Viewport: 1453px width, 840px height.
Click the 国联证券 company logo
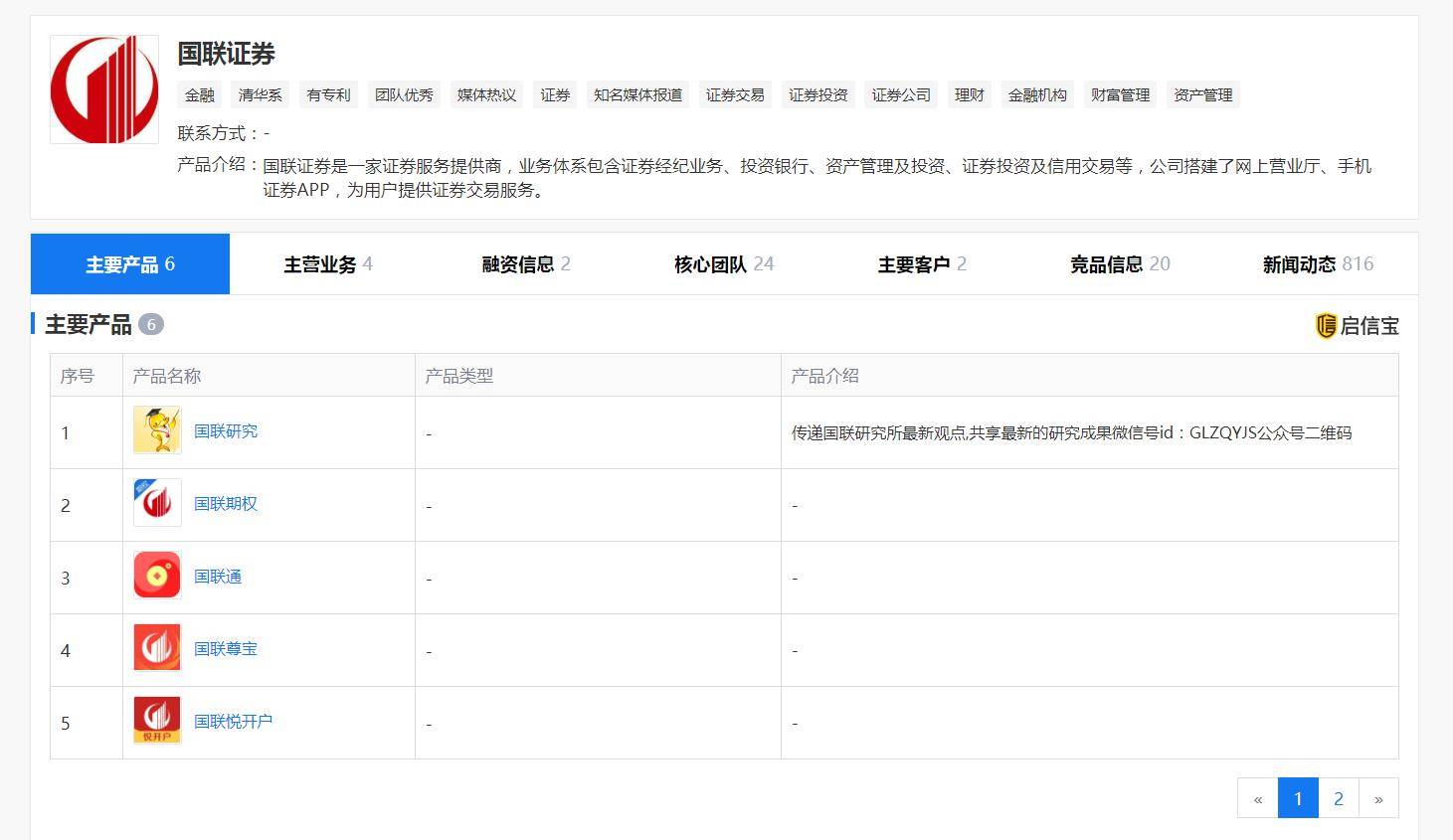(104, 89)
